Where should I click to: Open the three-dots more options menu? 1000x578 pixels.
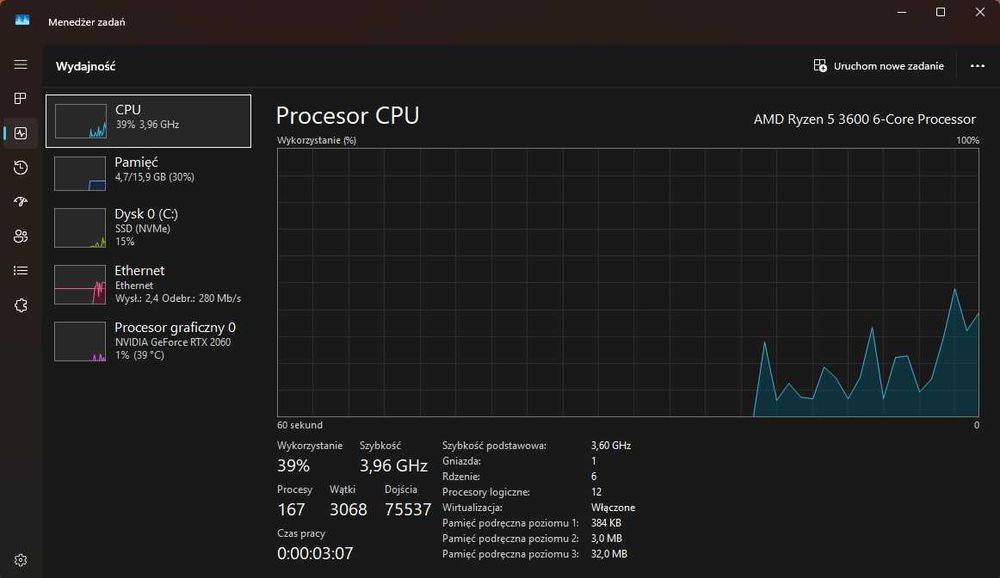pos(977,66)
